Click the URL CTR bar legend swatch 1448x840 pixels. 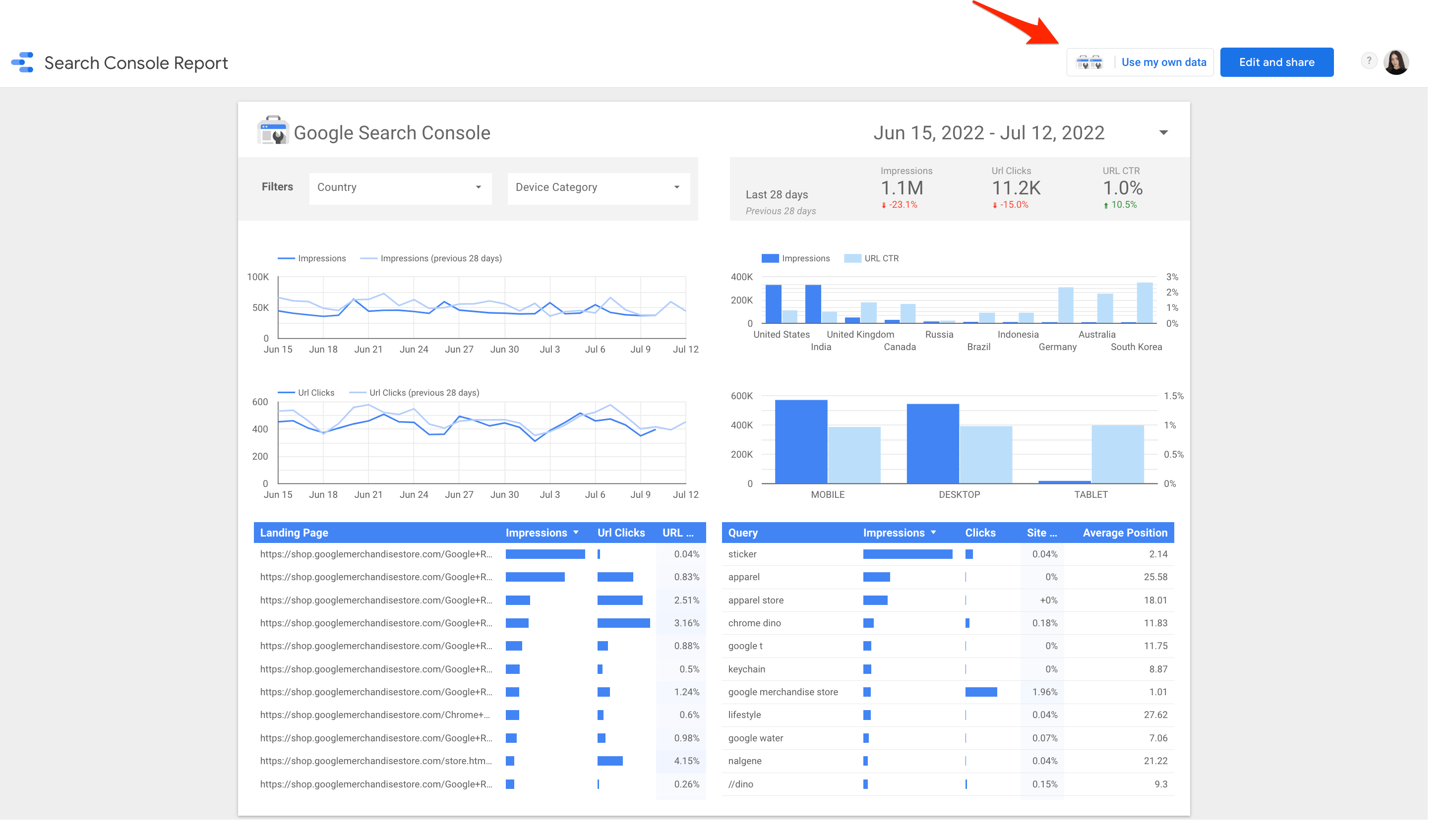[x=852, y=258]
